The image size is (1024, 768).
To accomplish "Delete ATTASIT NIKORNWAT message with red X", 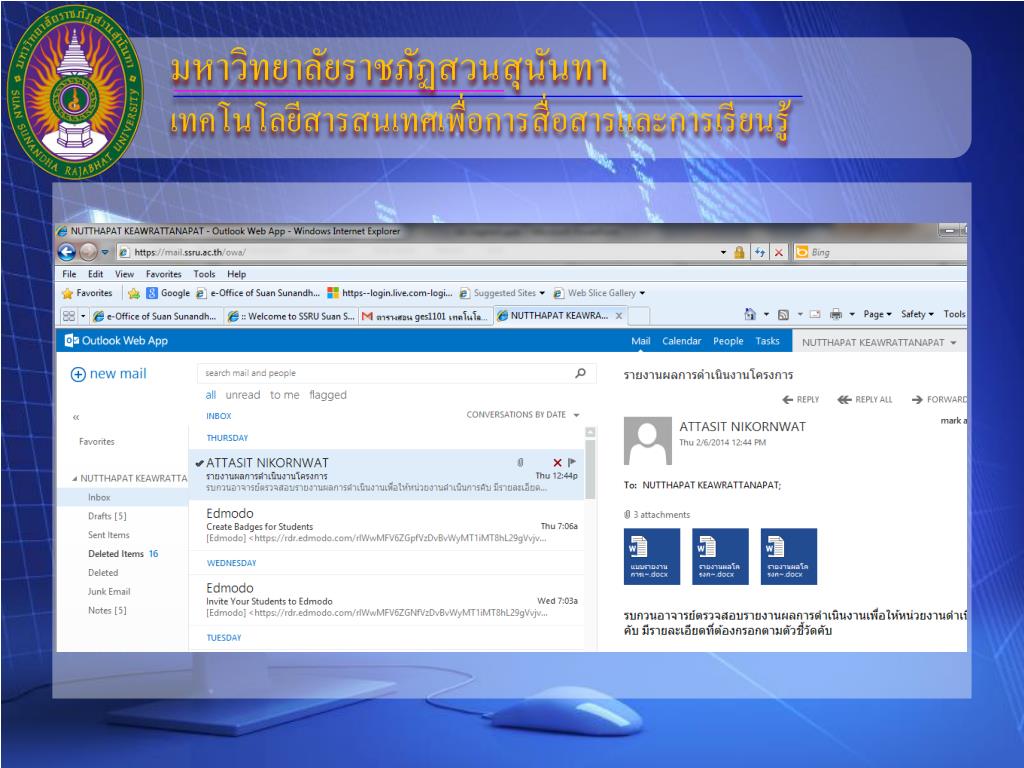I will point(557,462).
